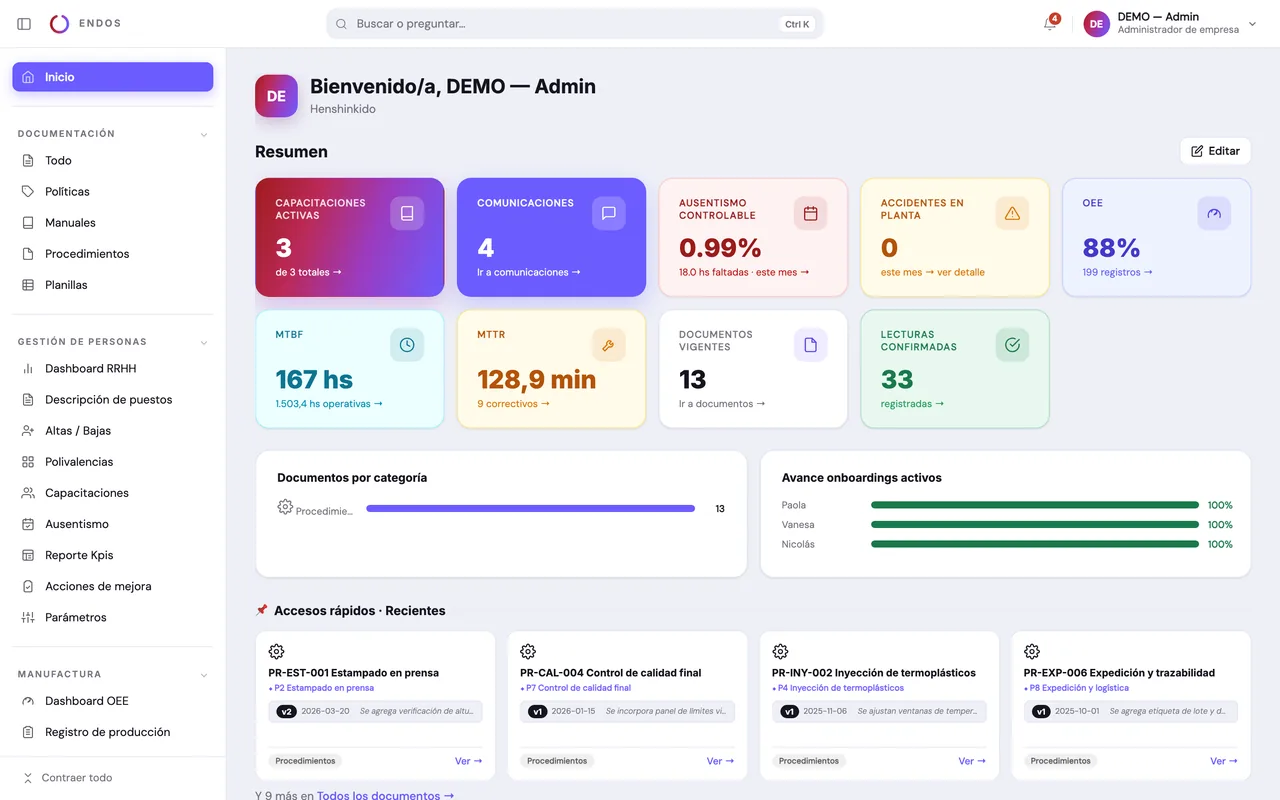Click the book icon in Capacitaciones Activas card
The height and width of the screenshot is (800, 1280).
click(x=407, y=213)
